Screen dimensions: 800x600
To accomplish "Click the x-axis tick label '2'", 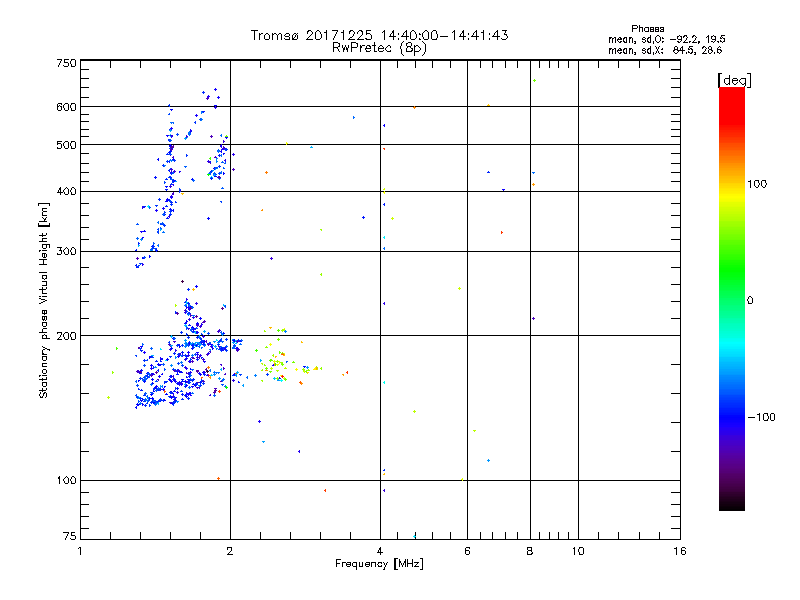I will click(x=230, y=551).
